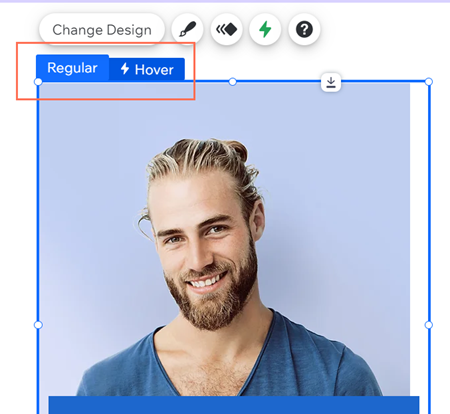Screen dimensions: 450x414
Task: Click the download arrow icon on the top border
Action: [x=331, y=82]
